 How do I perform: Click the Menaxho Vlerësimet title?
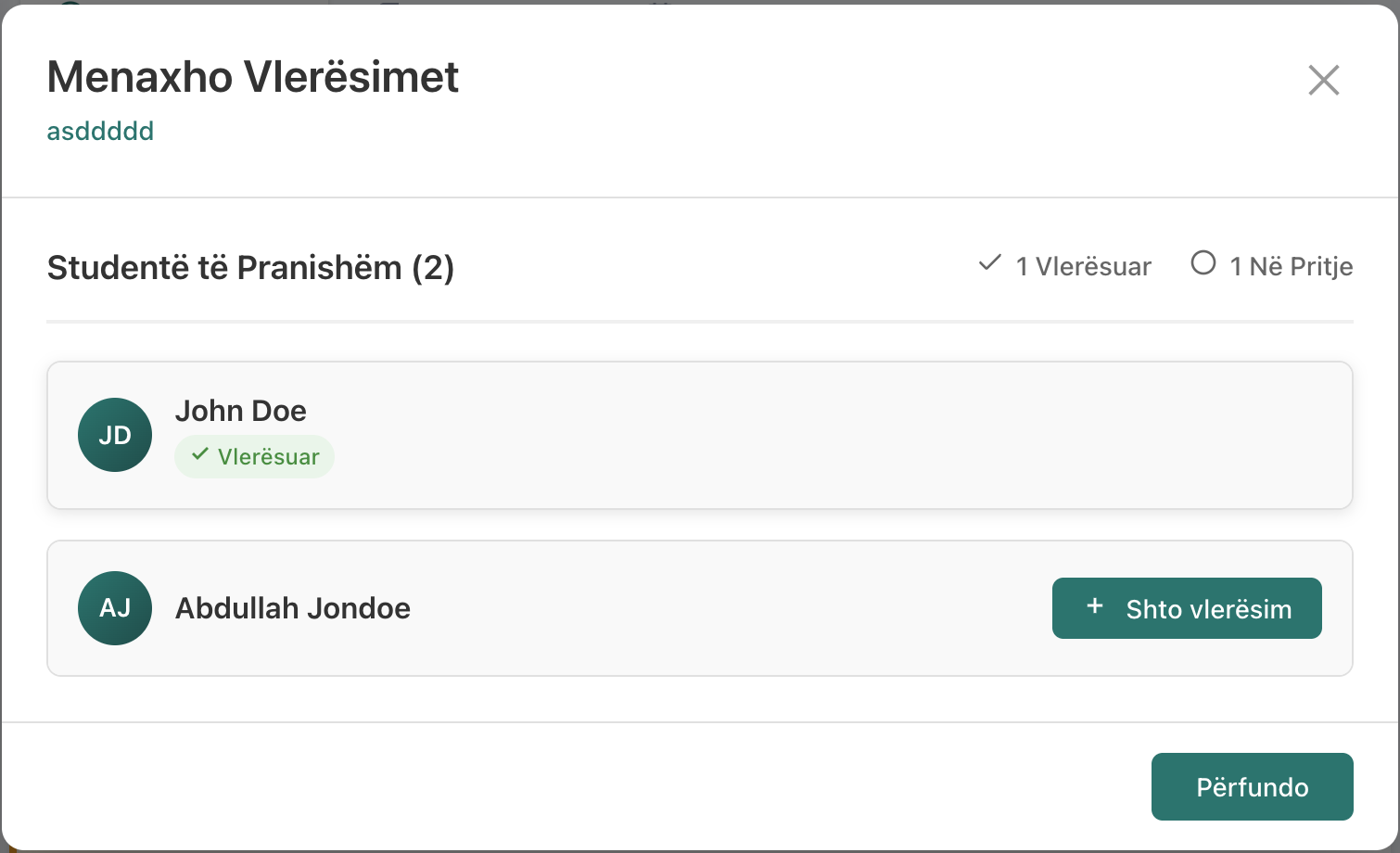tap(253, 77)
